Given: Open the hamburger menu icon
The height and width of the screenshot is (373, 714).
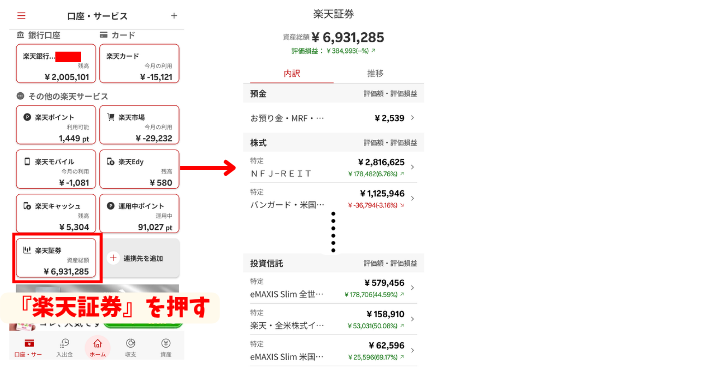Looking at the screenshot, I should pyautogui.click(x=21, y=16).
